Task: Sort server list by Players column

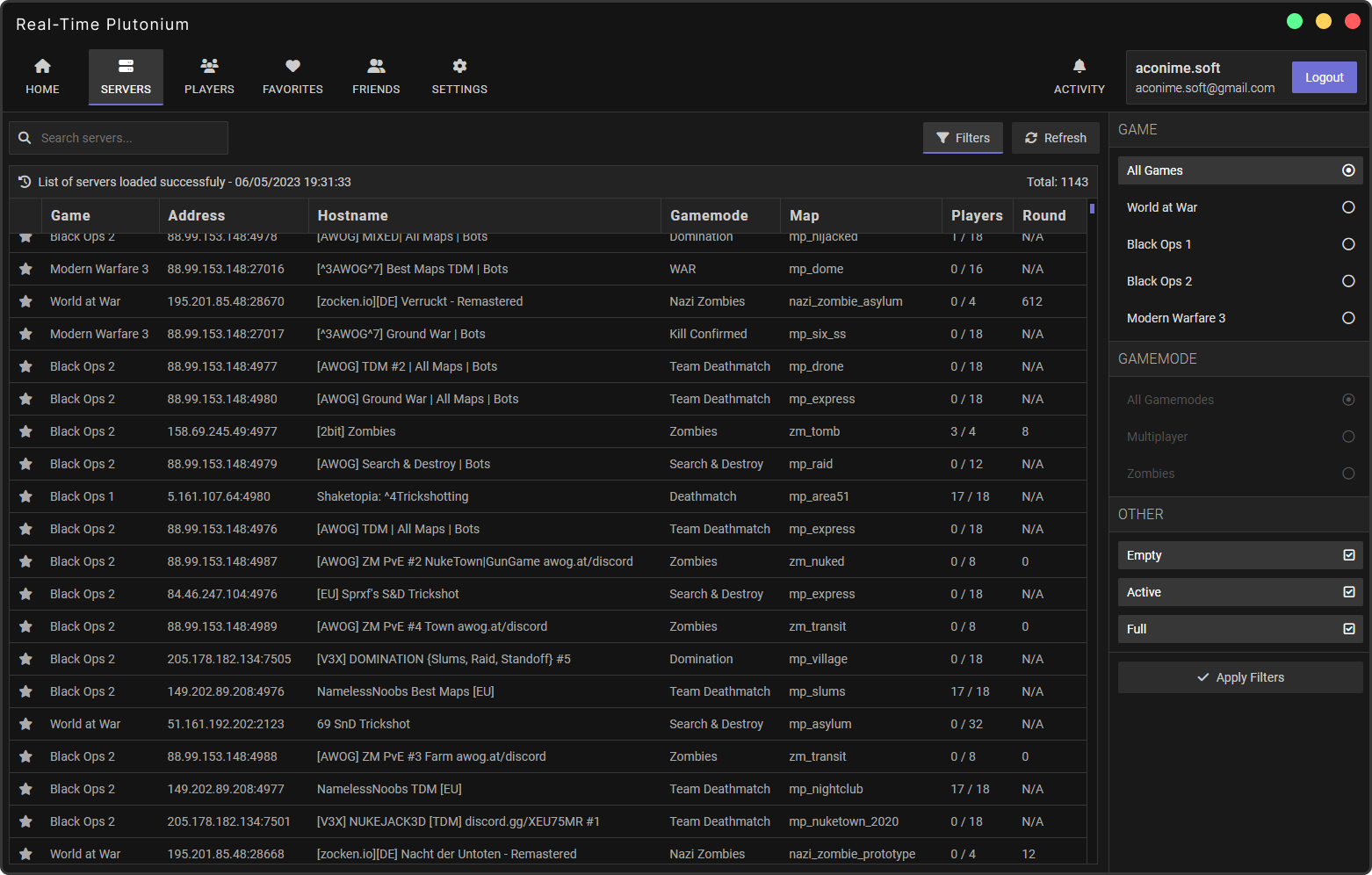Action: (976, 215)
